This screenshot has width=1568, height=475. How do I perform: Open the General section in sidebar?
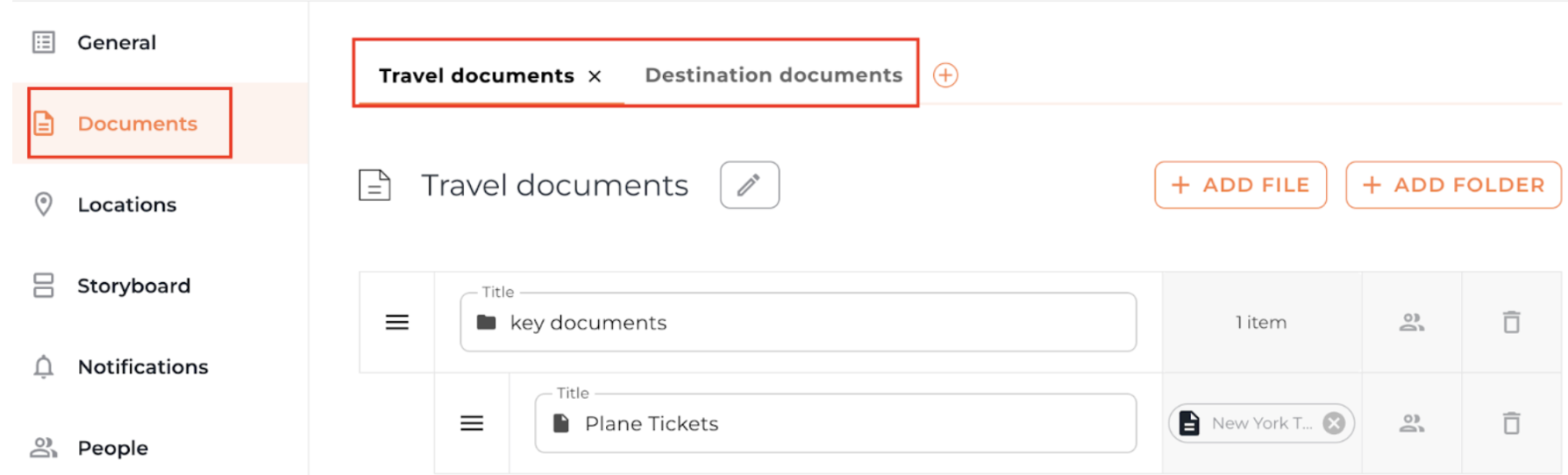click(116, 42)
